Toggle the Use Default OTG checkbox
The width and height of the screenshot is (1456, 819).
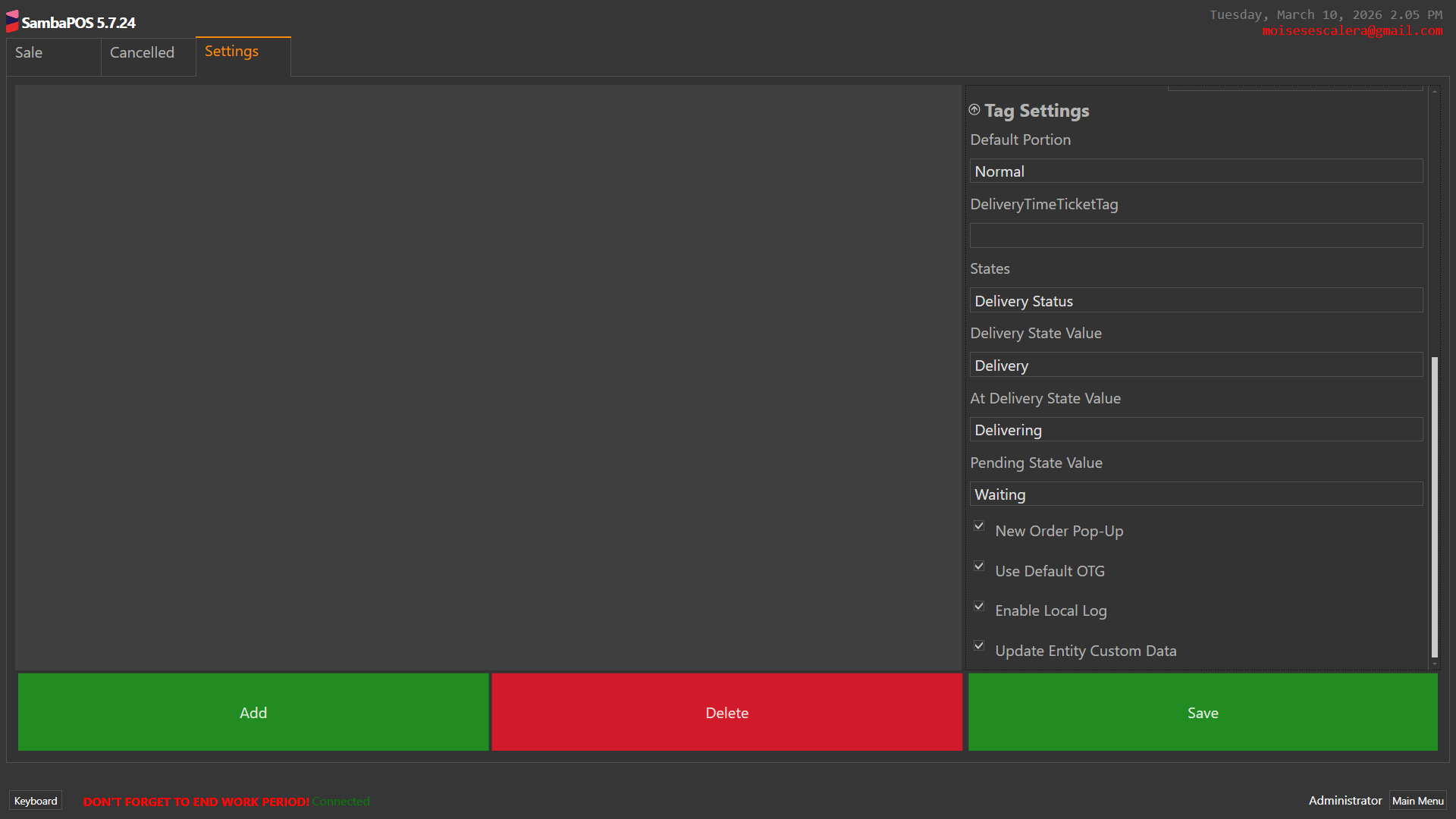979,566
